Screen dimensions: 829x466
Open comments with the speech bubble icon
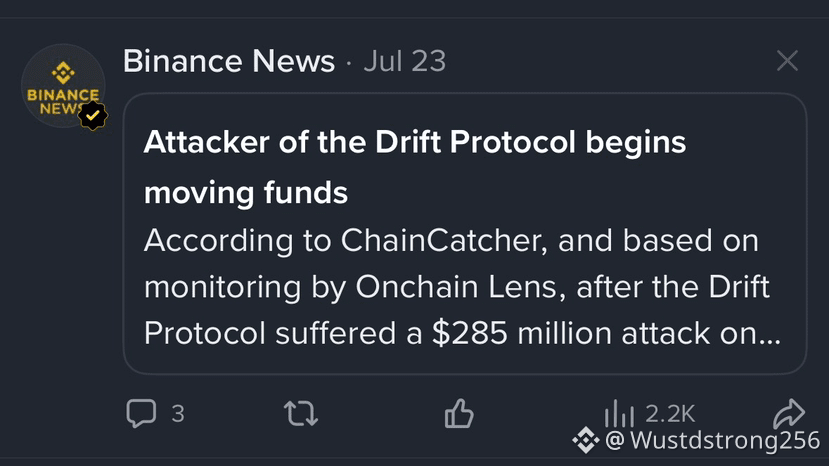141,413
